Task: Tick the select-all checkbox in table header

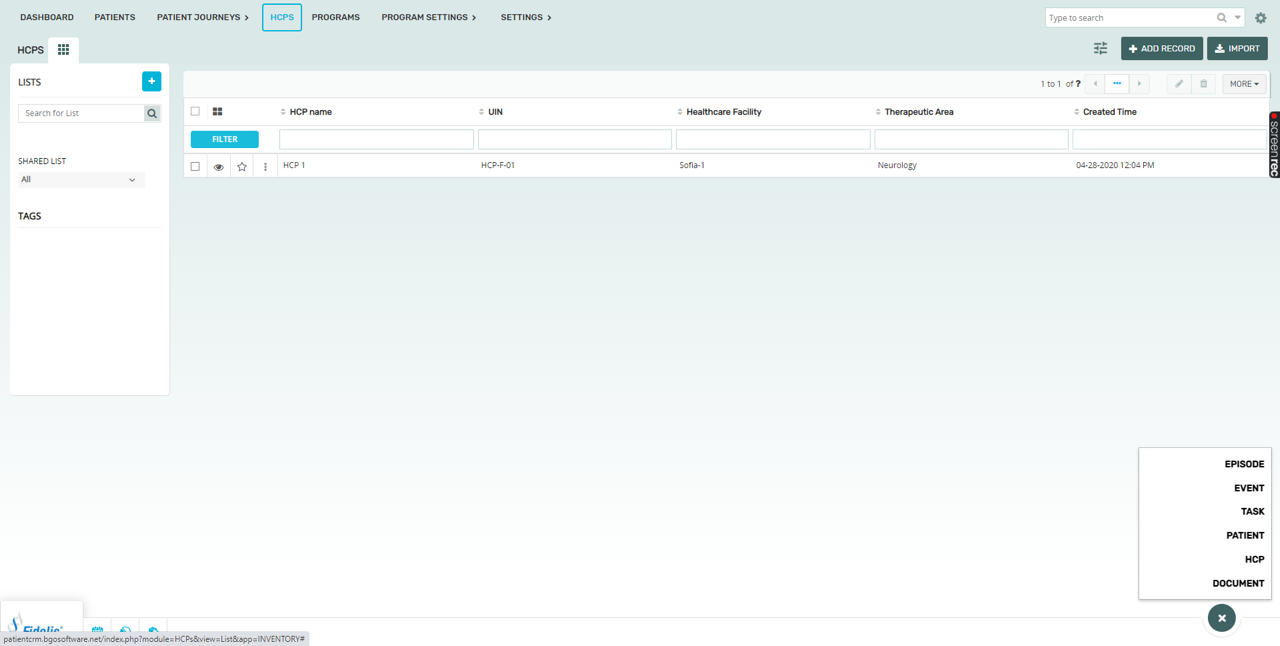Action: tap(195, 112)
